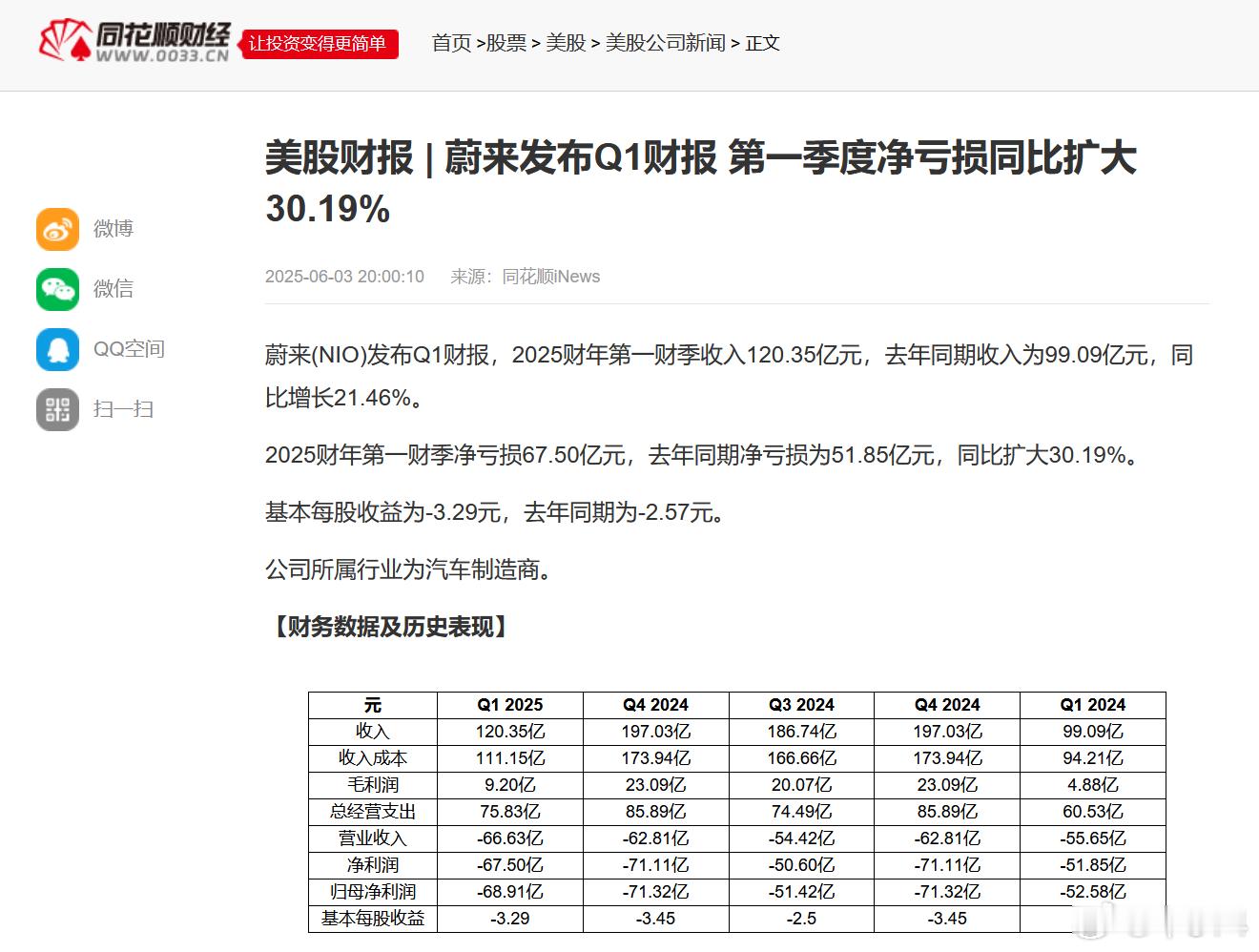Image resolution: width=1259 pixels, height=952 pixels.
Task: Click the 微博 share label
Action: point(114,229)
